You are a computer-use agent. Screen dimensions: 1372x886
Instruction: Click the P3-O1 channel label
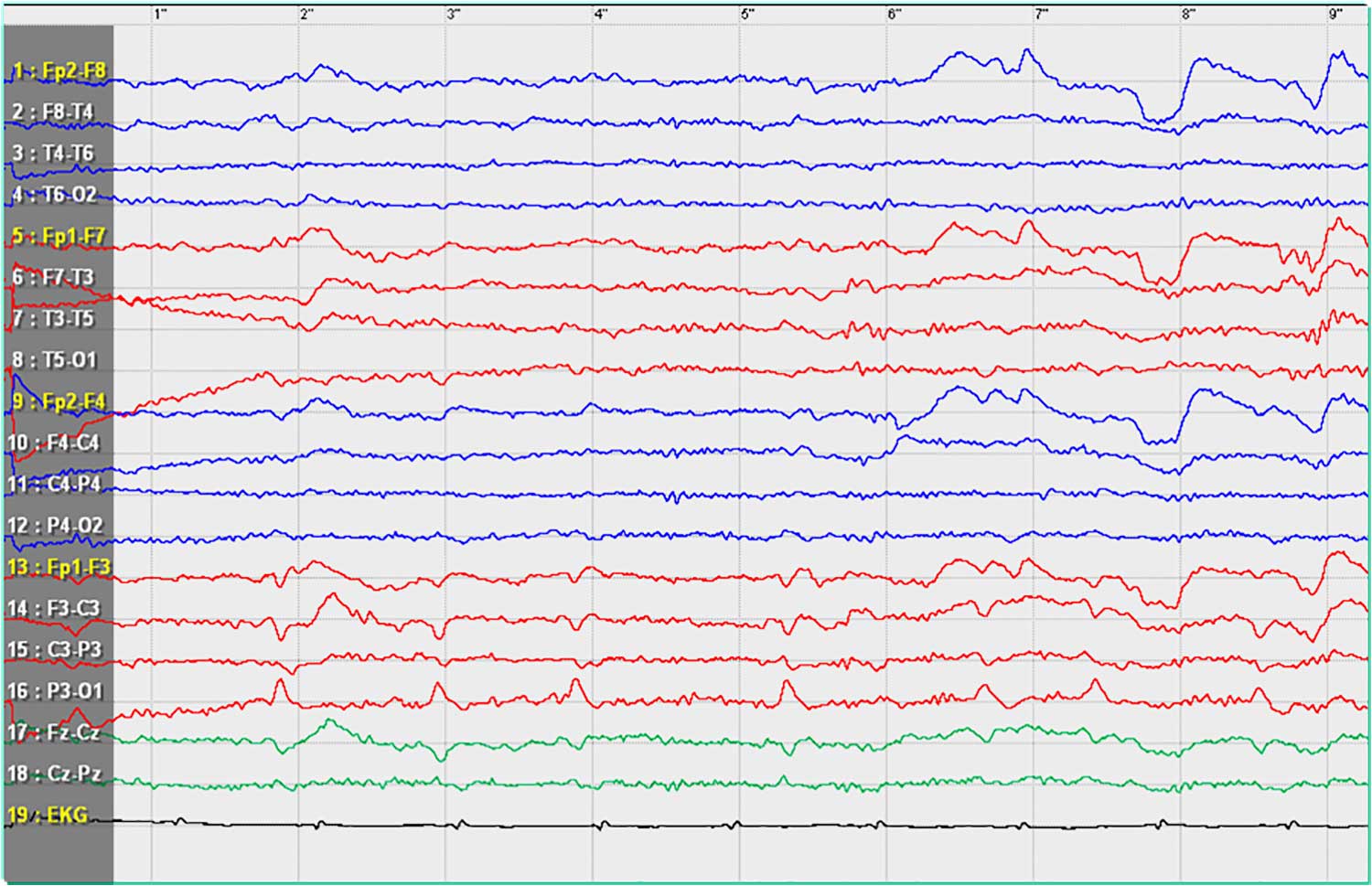(x=55, y=691)
